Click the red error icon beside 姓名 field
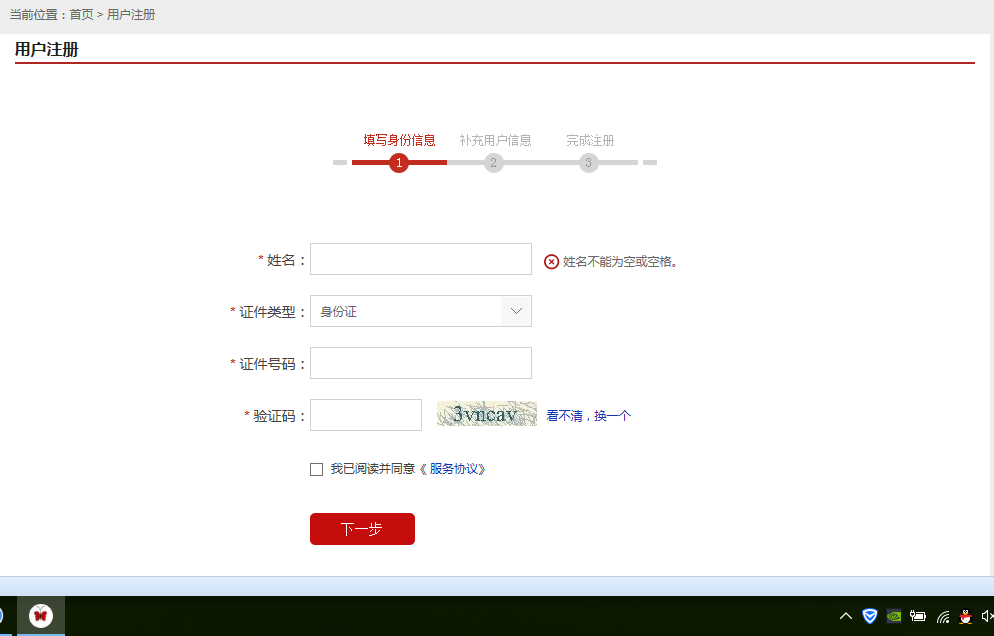This screenshot has height=636, width=994. point(551,260)
